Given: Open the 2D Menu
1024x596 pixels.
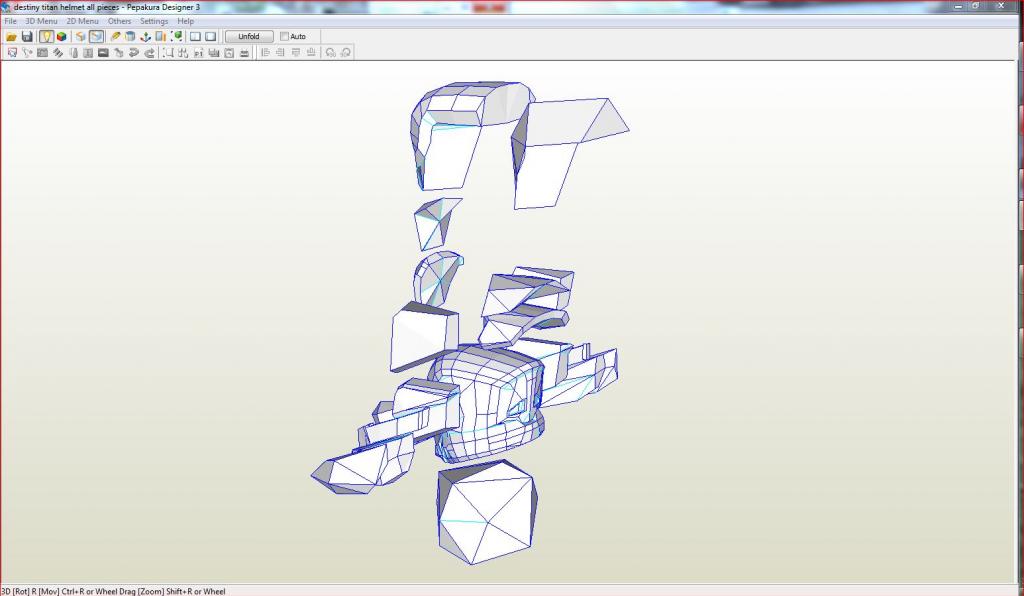Looking at the screenshot, I should [82, 21].
